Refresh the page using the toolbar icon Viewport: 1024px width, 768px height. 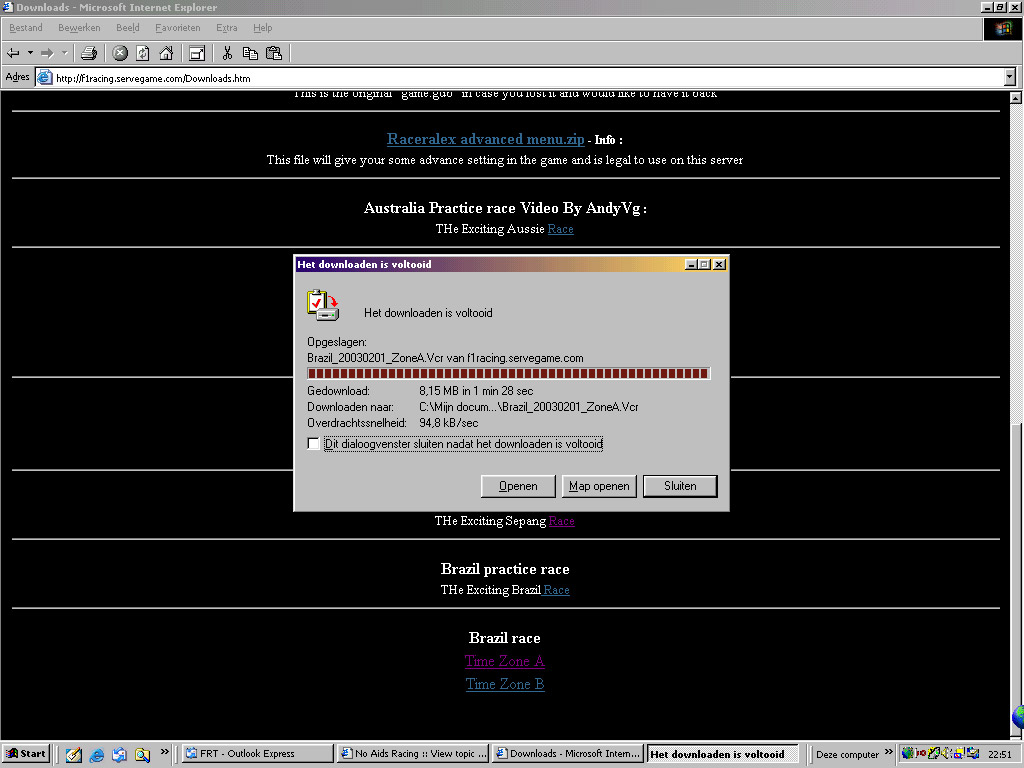coord(143,53)
